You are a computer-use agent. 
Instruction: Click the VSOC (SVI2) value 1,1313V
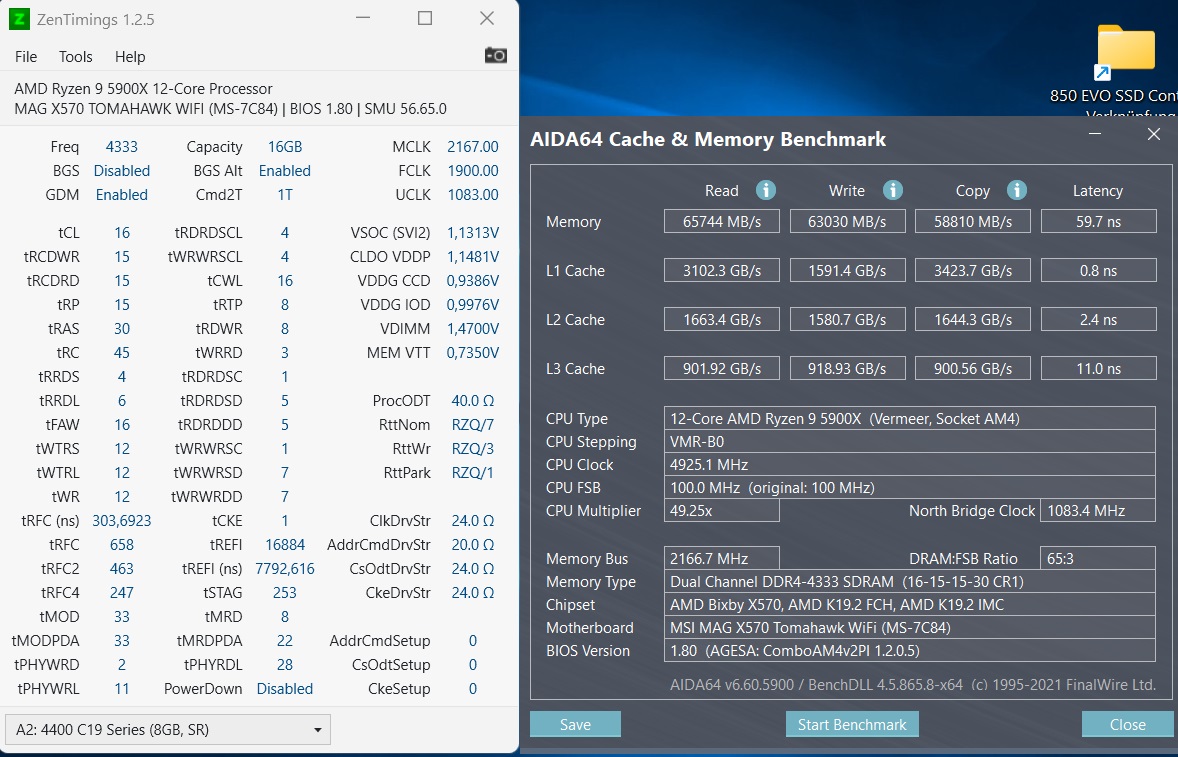tap(473, 232)
